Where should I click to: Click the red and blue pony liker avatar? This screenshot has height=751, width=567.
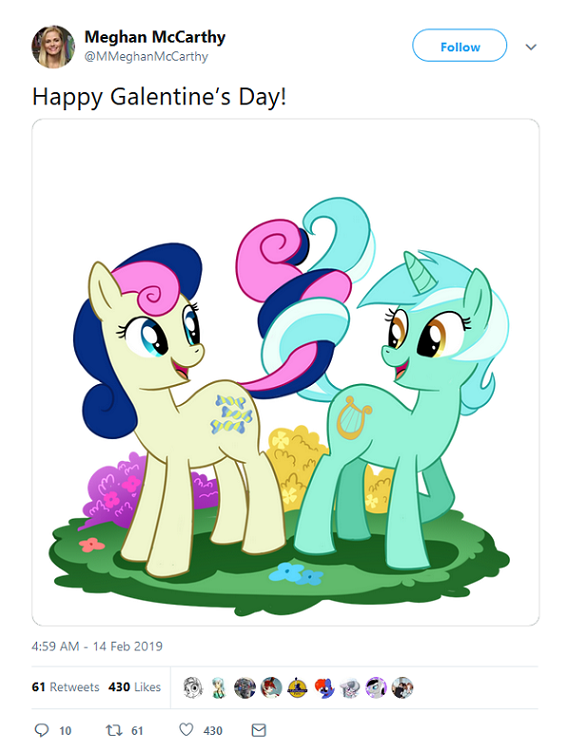point(324,688)
